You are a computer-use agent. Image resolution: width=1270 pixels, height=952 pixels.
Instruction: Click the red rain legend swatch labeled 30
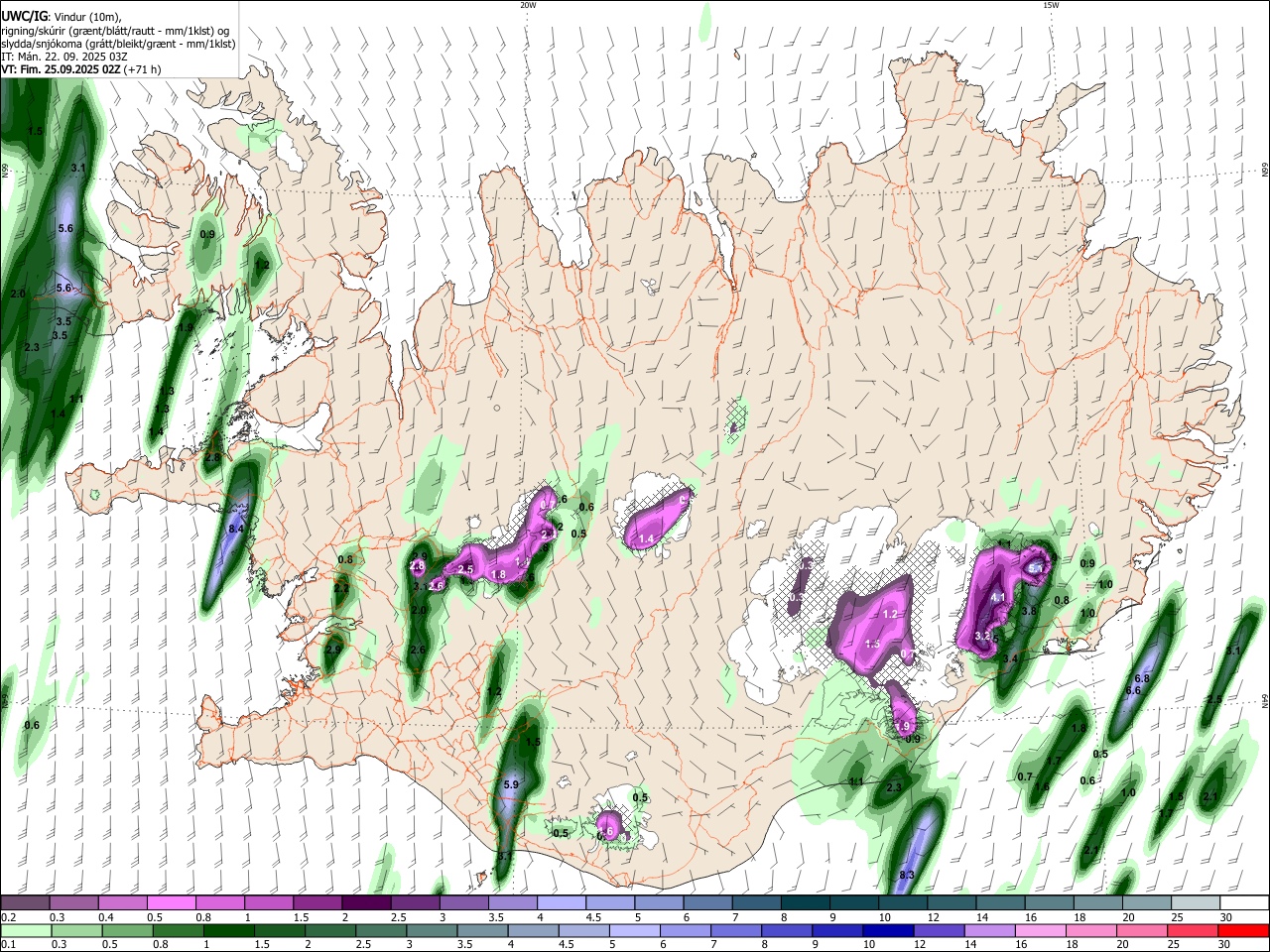pyautogui.click(x=1243, y=930)
